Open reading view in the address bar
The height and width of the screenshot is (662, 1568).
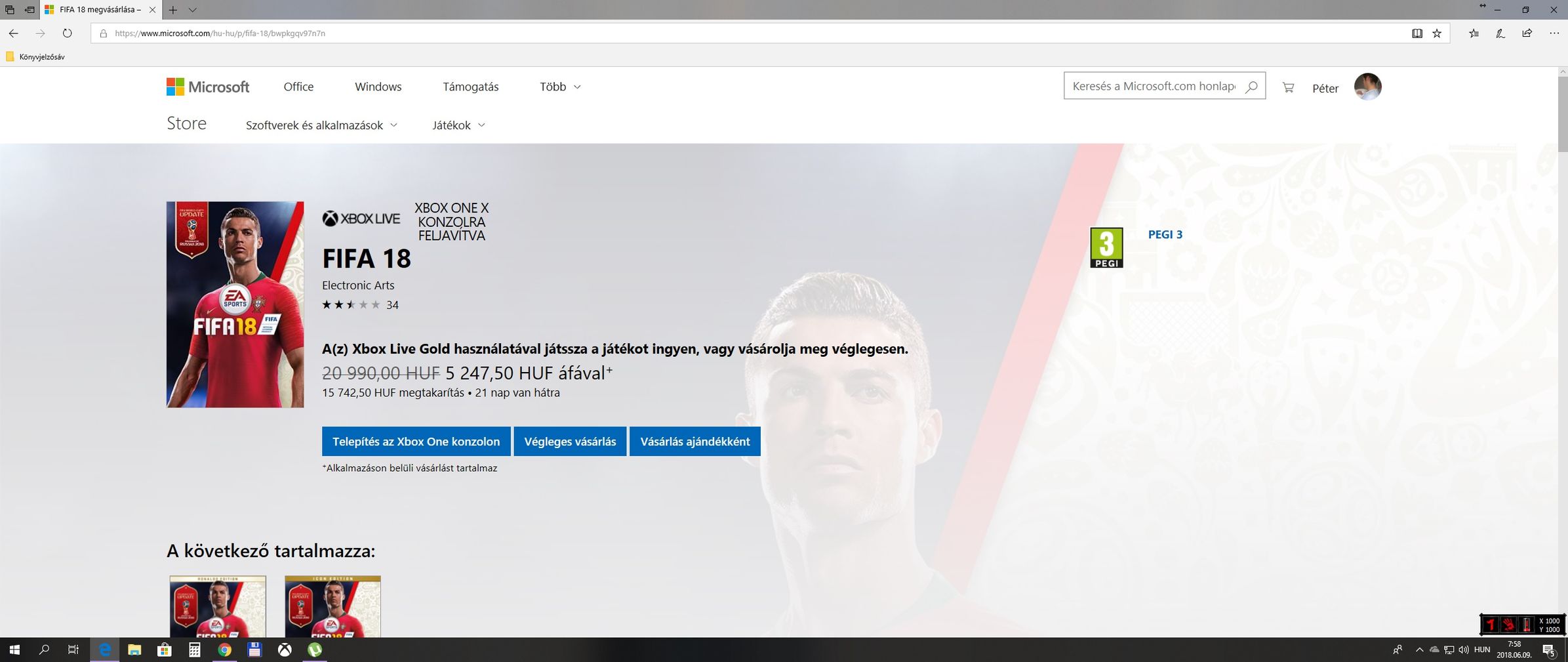click(1417, 33)
